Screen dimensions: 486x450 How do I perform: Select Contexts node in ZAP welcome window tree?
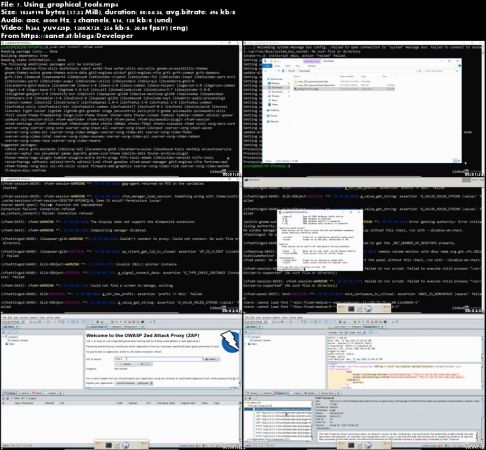(13, 337)
